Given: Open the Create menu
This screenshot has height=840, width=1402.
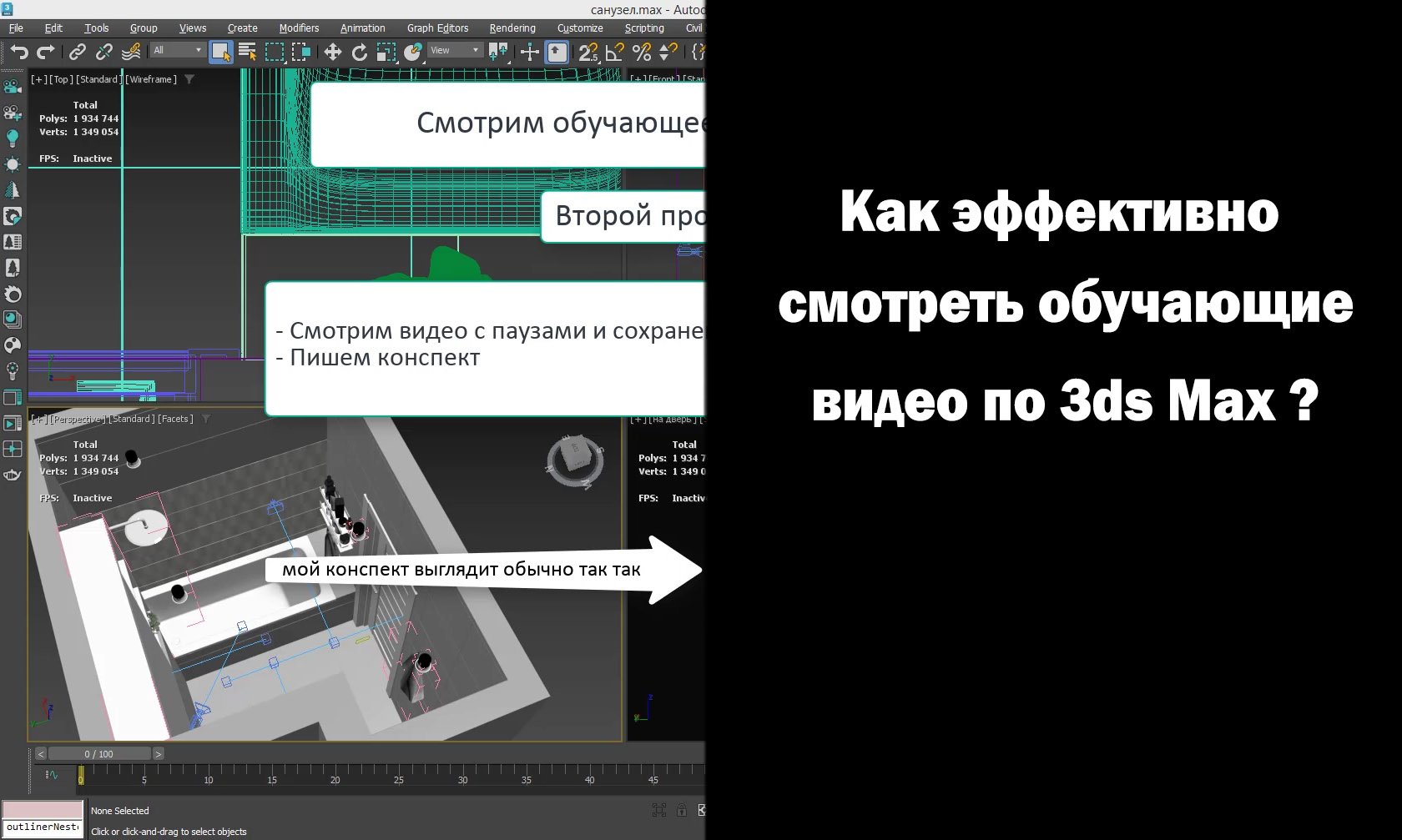Looking at the screenshot, I should coord(243,28).
